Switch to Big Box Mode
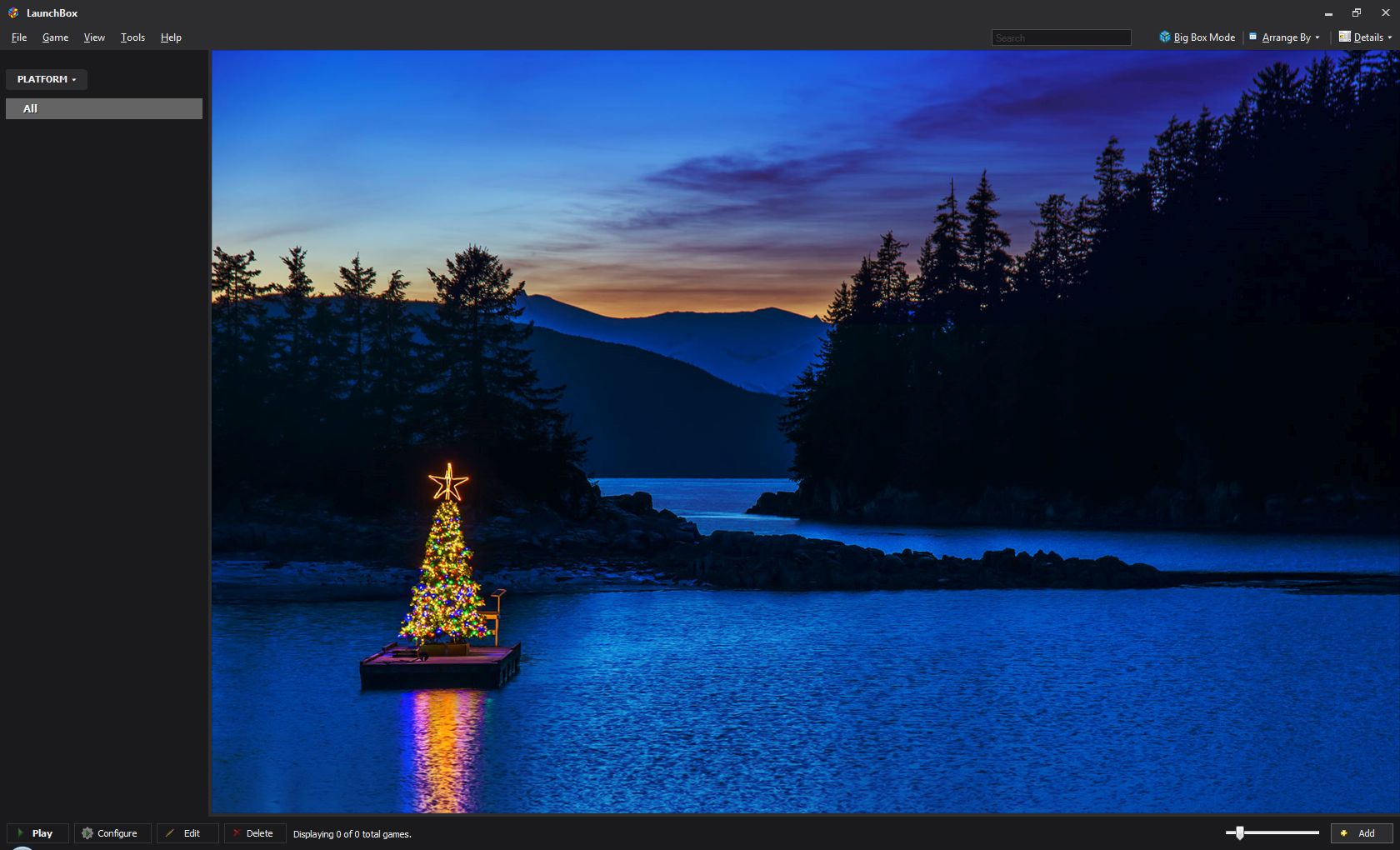Screen dimensions: 1400x850 [x=1197, y=37]
